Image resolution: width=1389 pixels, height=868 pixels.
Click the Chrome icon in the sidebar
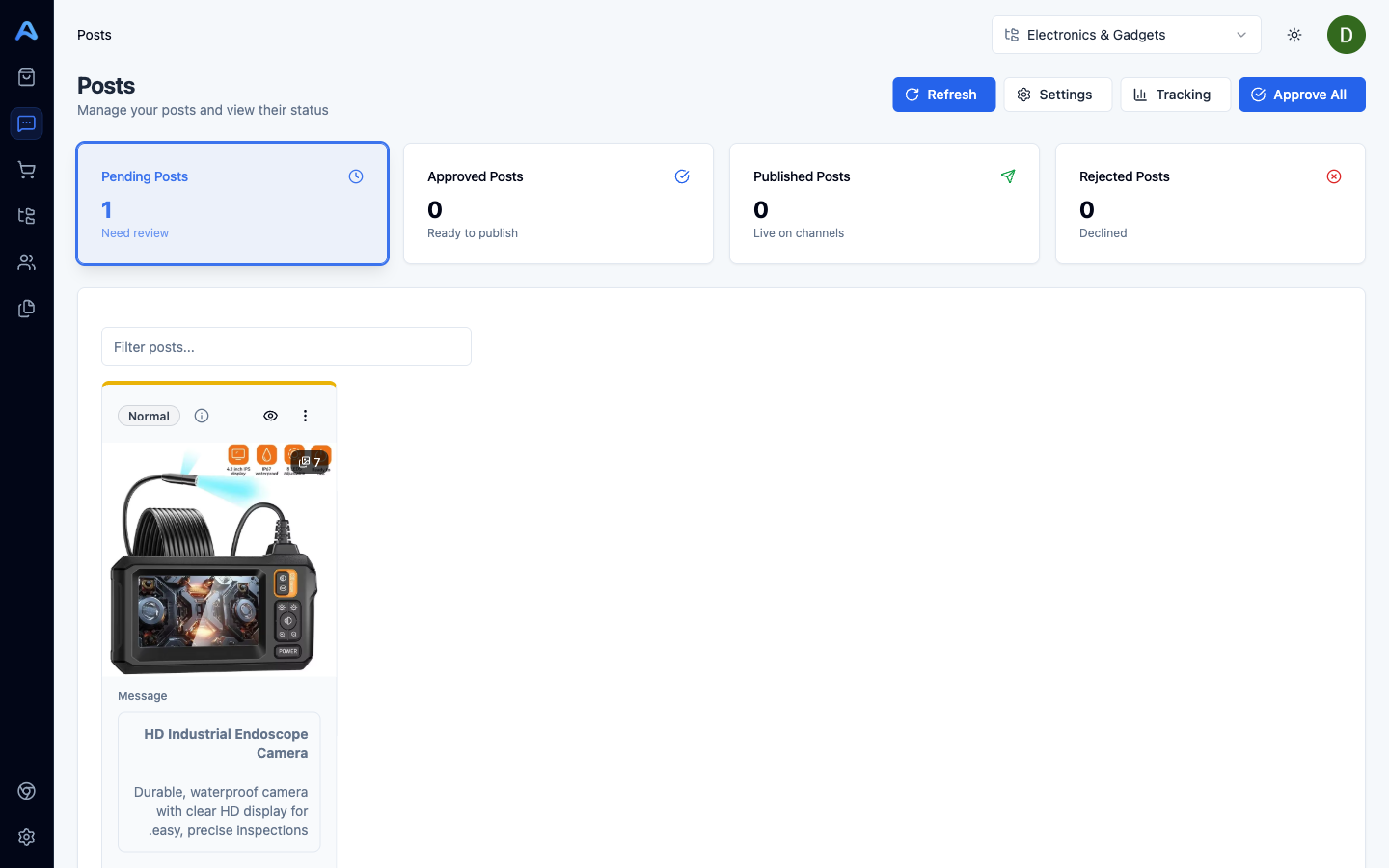pyautogui.click(x=27, y=791)
